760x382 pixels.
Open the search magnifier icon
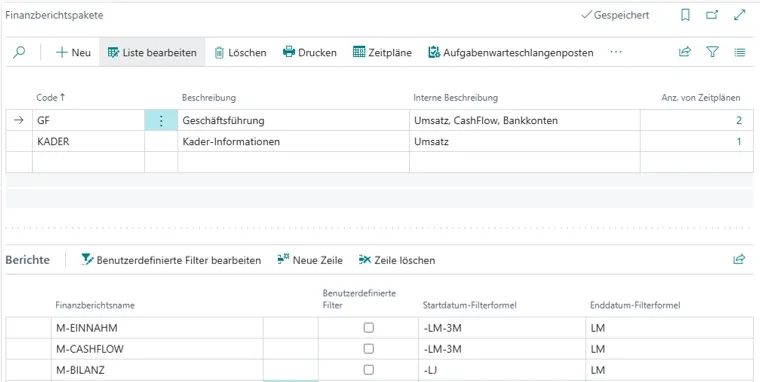(19, 52)
